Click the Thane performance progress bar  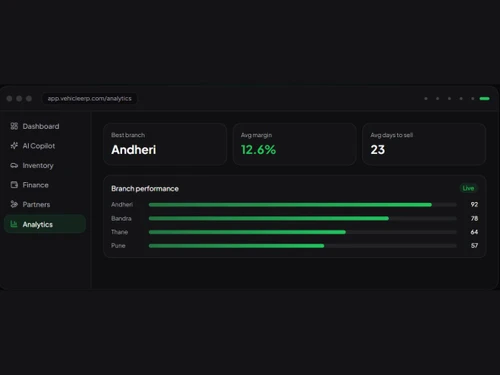click(x=303, y=232)
